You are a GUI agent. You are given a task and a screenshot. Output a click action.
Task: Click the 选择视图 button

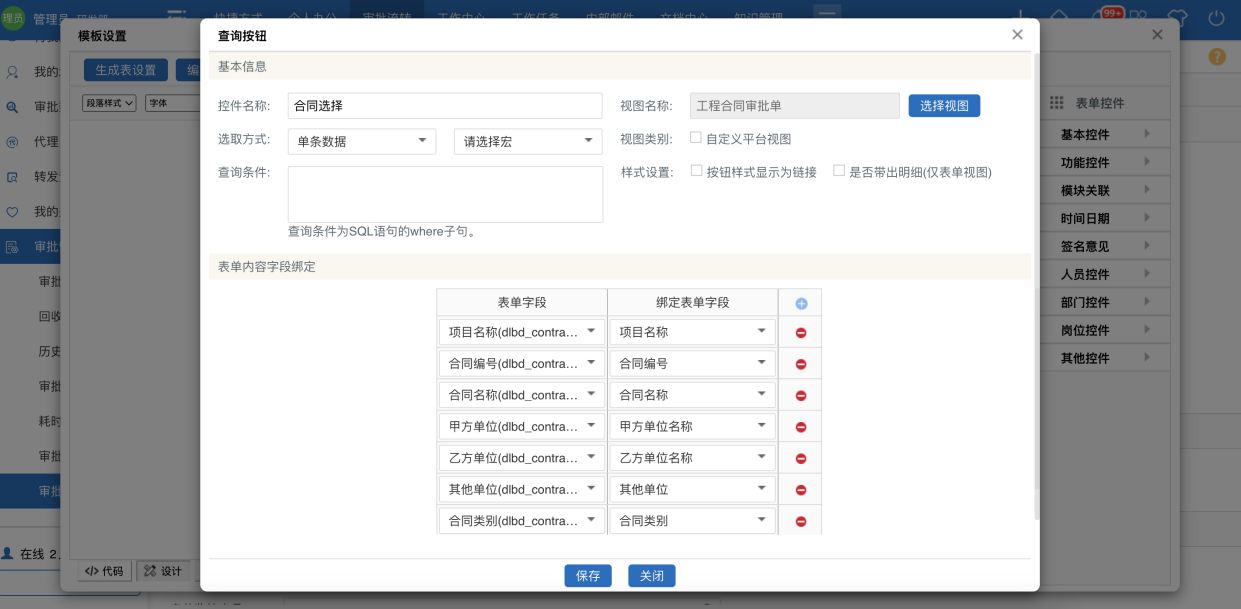(944, 105)
